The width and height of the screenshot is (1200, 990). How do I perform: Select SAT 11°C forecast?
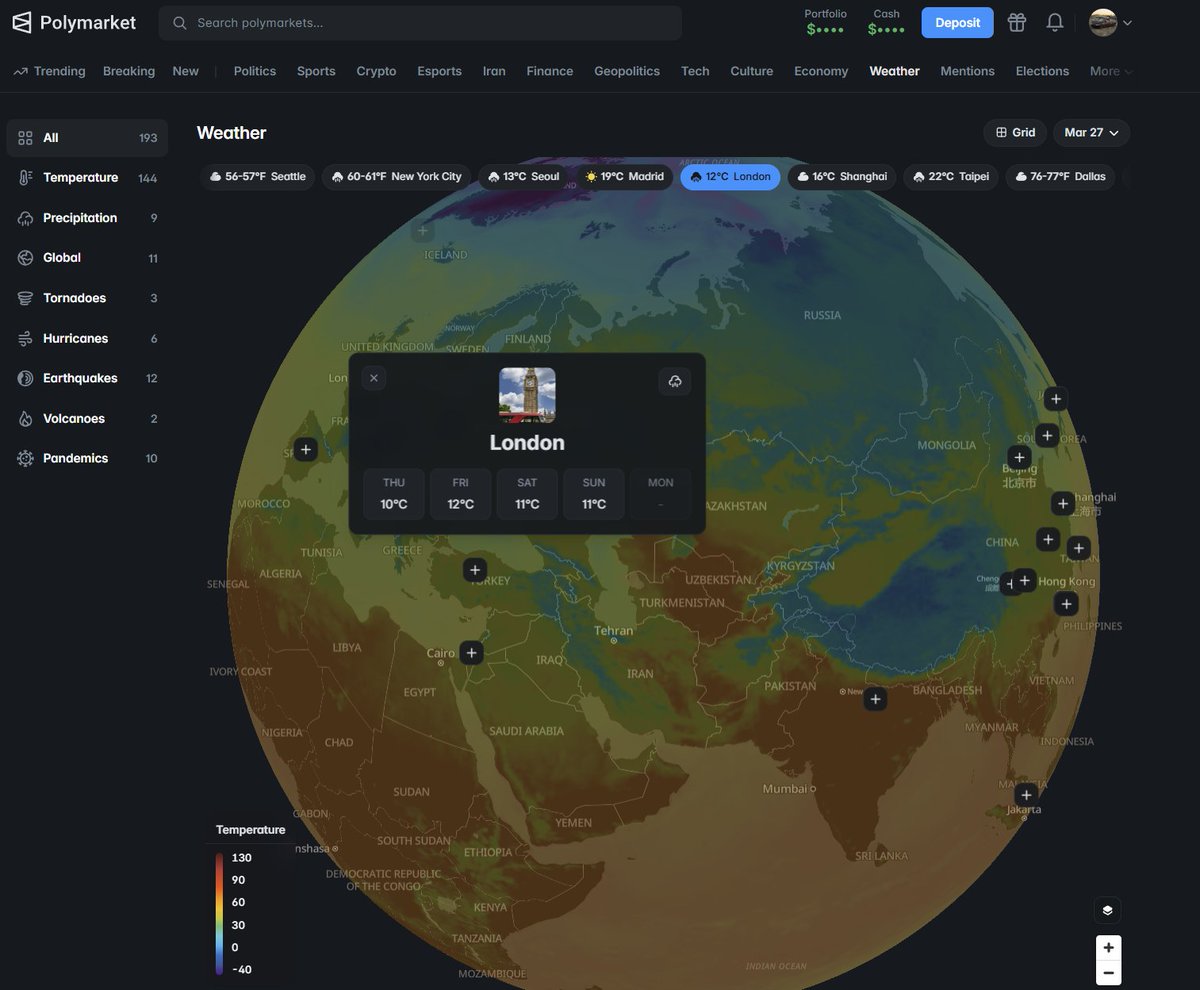click(527, 494)
